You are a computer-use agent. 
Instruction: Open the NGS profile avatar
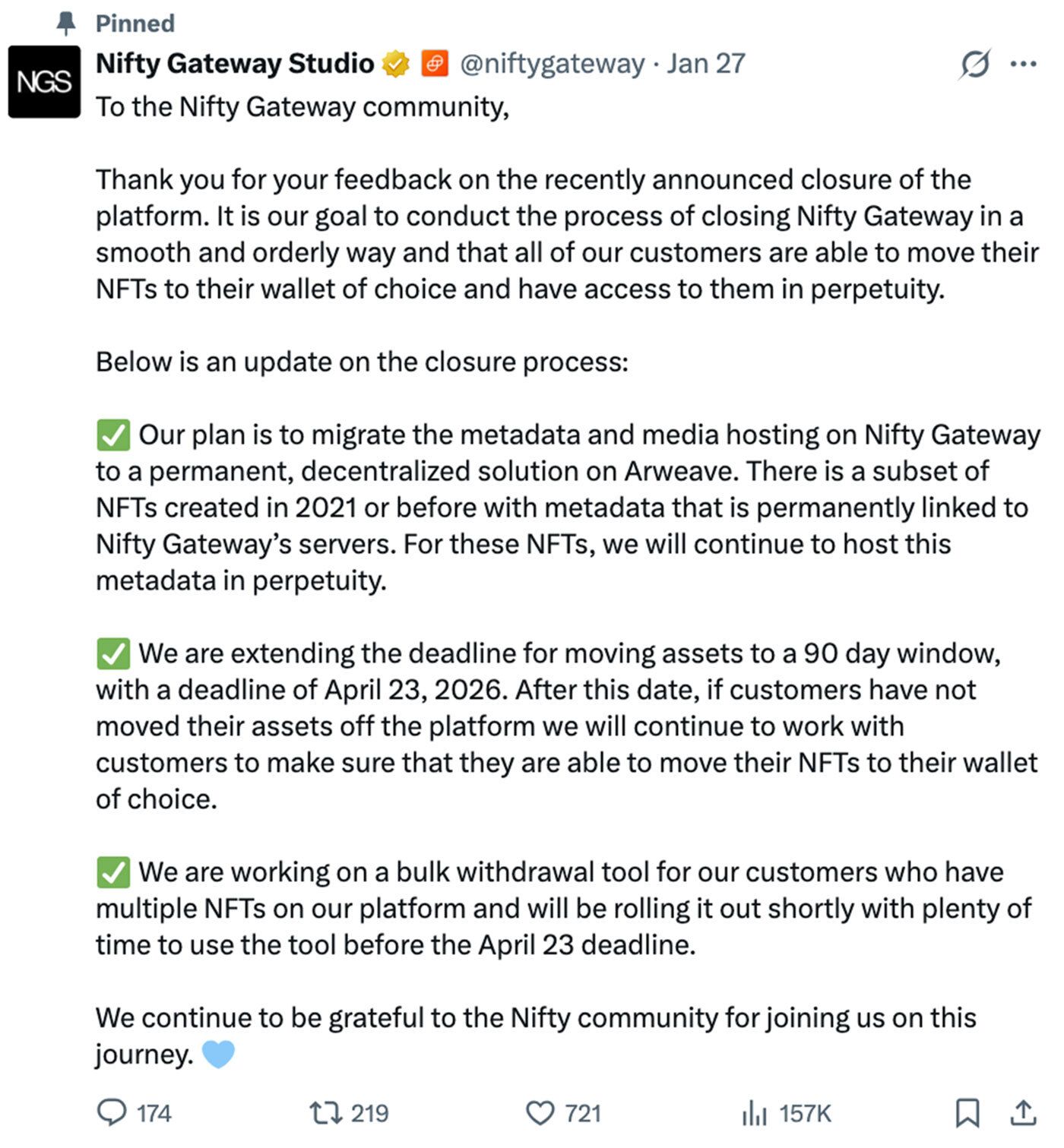[44, 82]
